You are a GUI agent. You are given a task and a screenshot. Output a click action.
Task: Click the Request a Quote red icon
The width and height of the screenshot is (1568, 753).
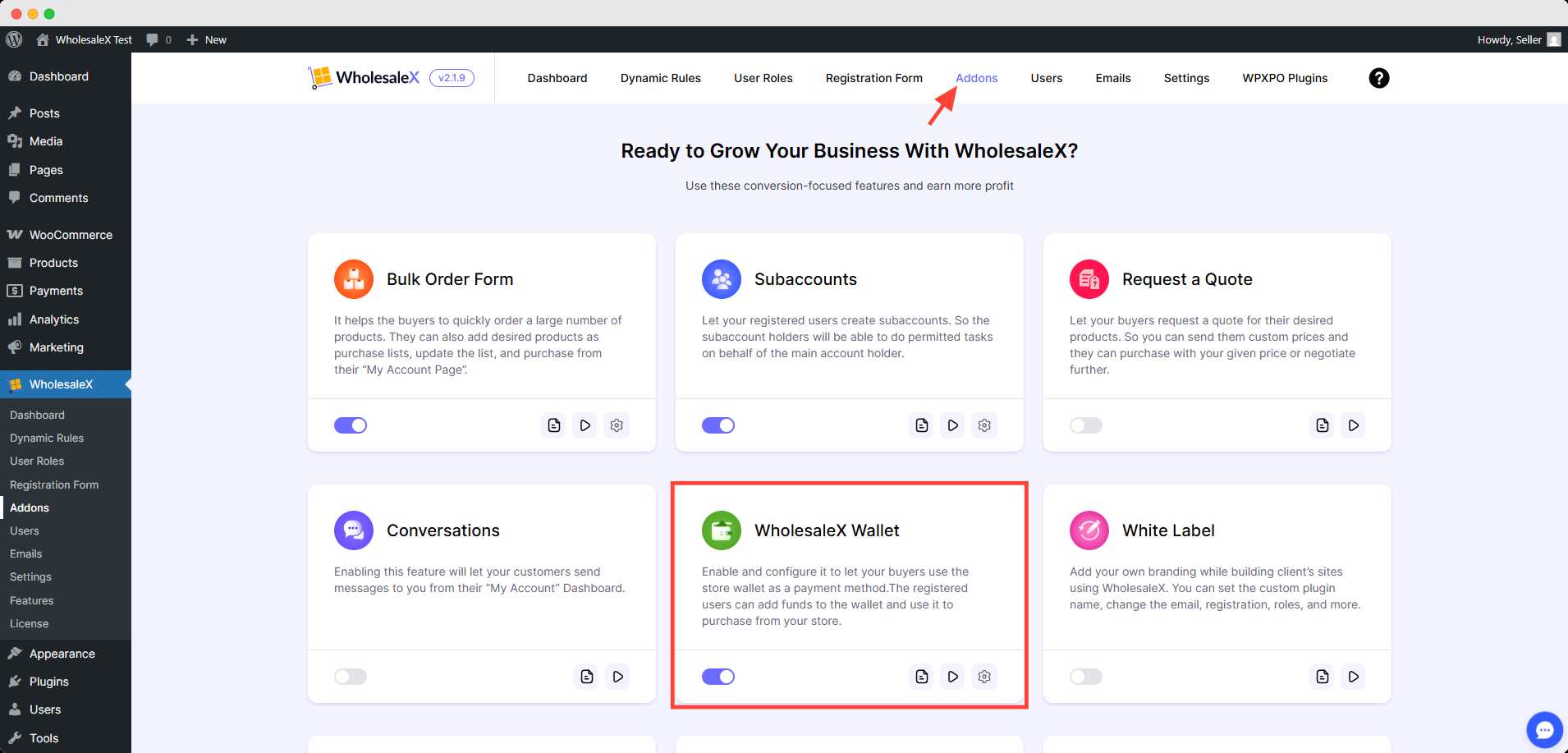pyautogui.click(x=1089, y=279)
